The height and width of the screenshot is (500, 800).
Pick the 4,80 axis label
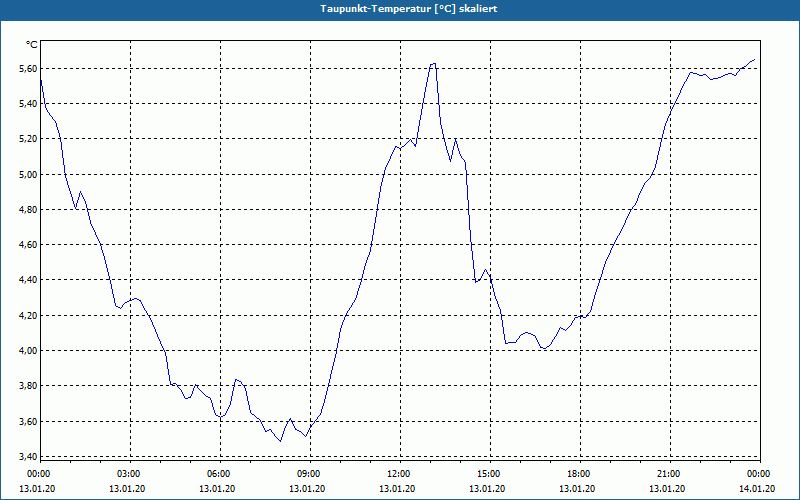[x=29, y=210]
